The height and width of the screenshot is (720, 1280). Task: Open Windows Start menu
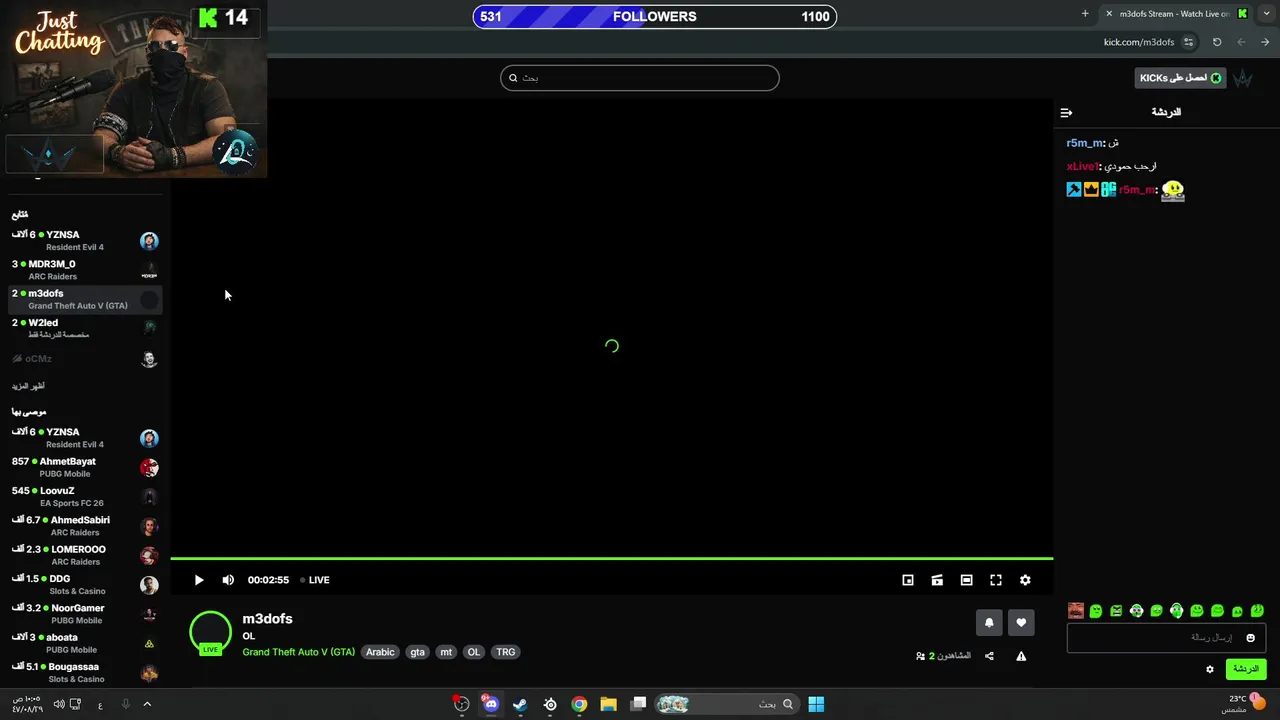(x=816, y=704)
